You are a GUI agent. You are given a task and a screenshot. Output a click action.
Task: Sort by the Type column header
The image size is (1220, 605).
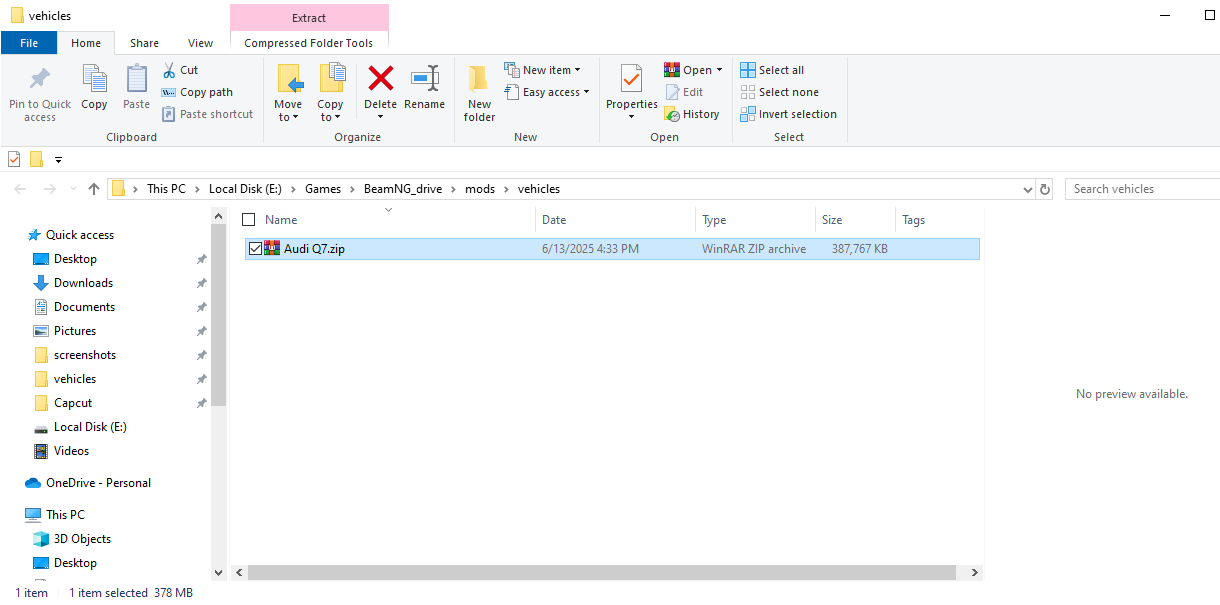tap(755, 220)
